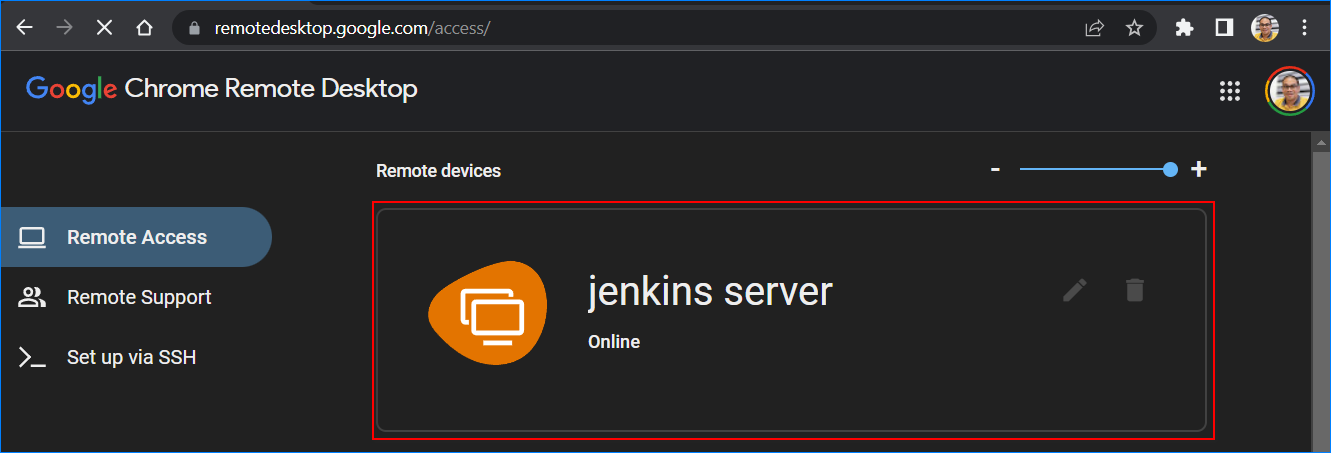Viewport: 1331px width, 453px height.
Task: View site information via the lock icon
Action: click(x=195, y=28)
